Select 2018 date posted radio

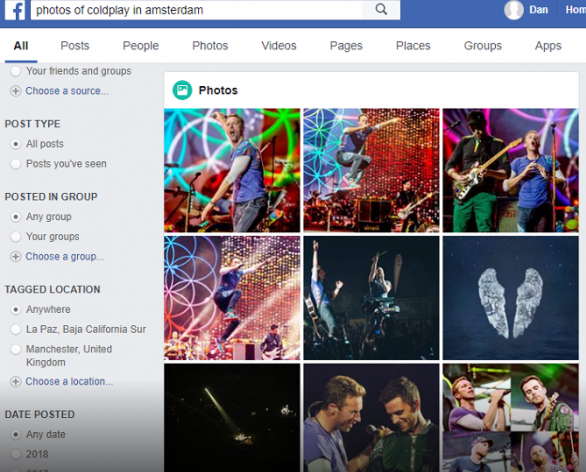[x=15, y=454]
